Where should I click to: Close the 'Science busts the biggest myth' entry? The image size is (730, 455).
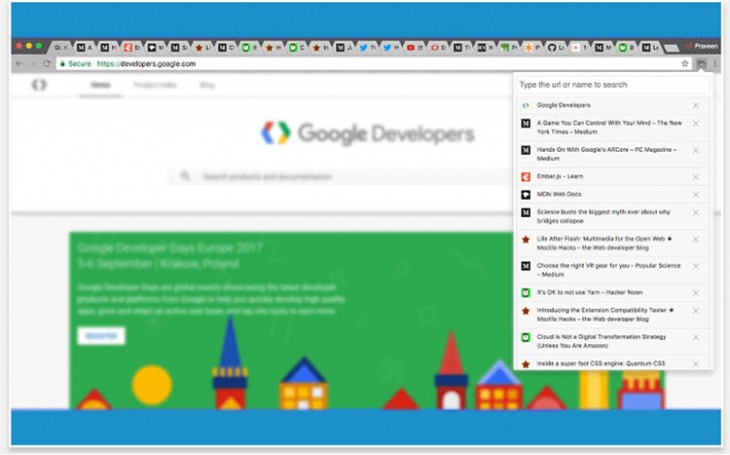tap(696, 213)
